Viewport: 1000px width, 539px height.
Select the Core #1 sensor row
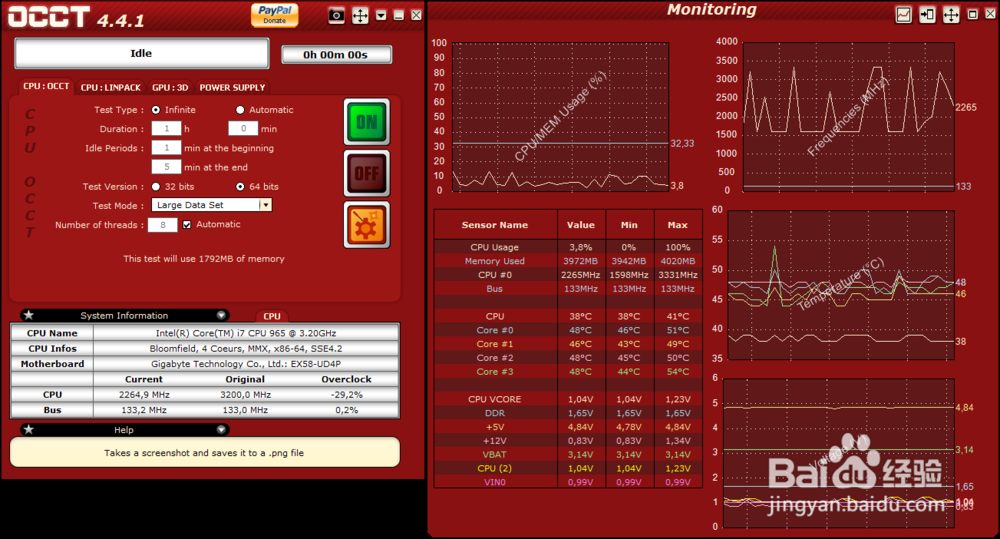coord(568,344)
